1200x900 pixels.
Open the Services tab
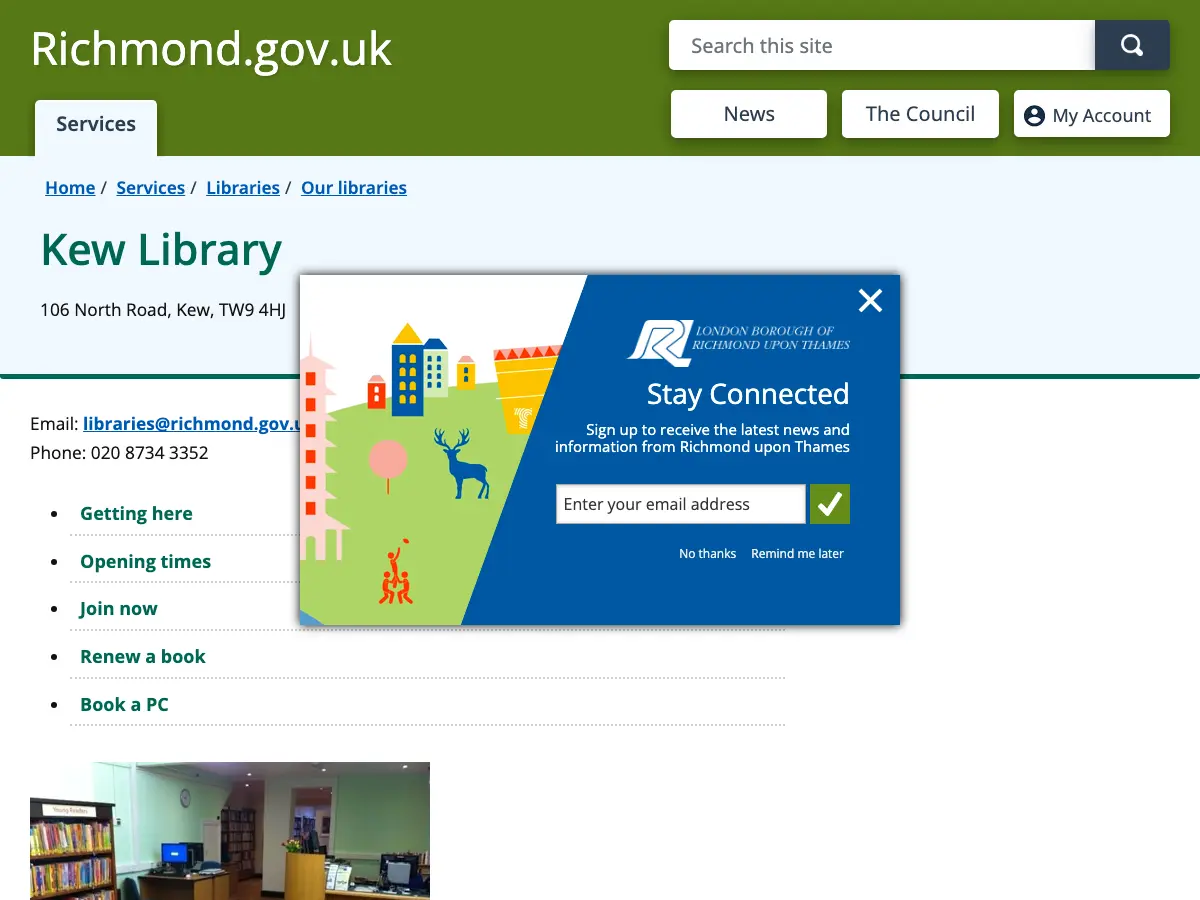(96, 125)
